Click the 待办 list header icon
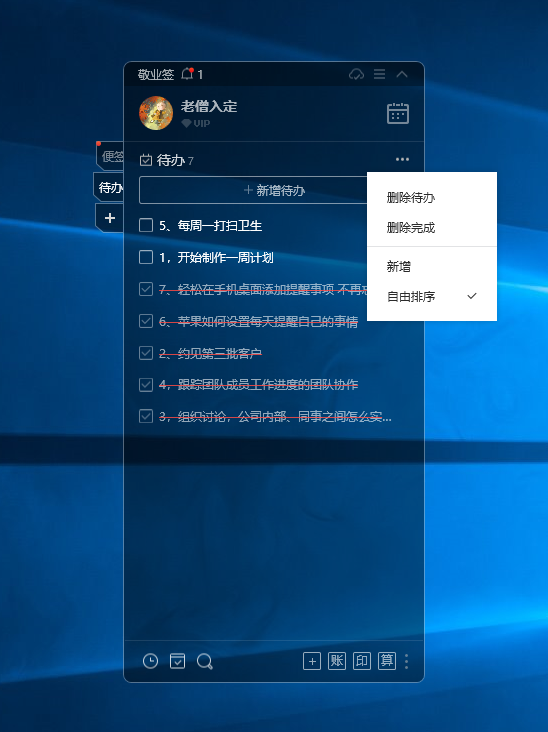The width and height of the screenshot is (548, 732). (x=146, y=160)
